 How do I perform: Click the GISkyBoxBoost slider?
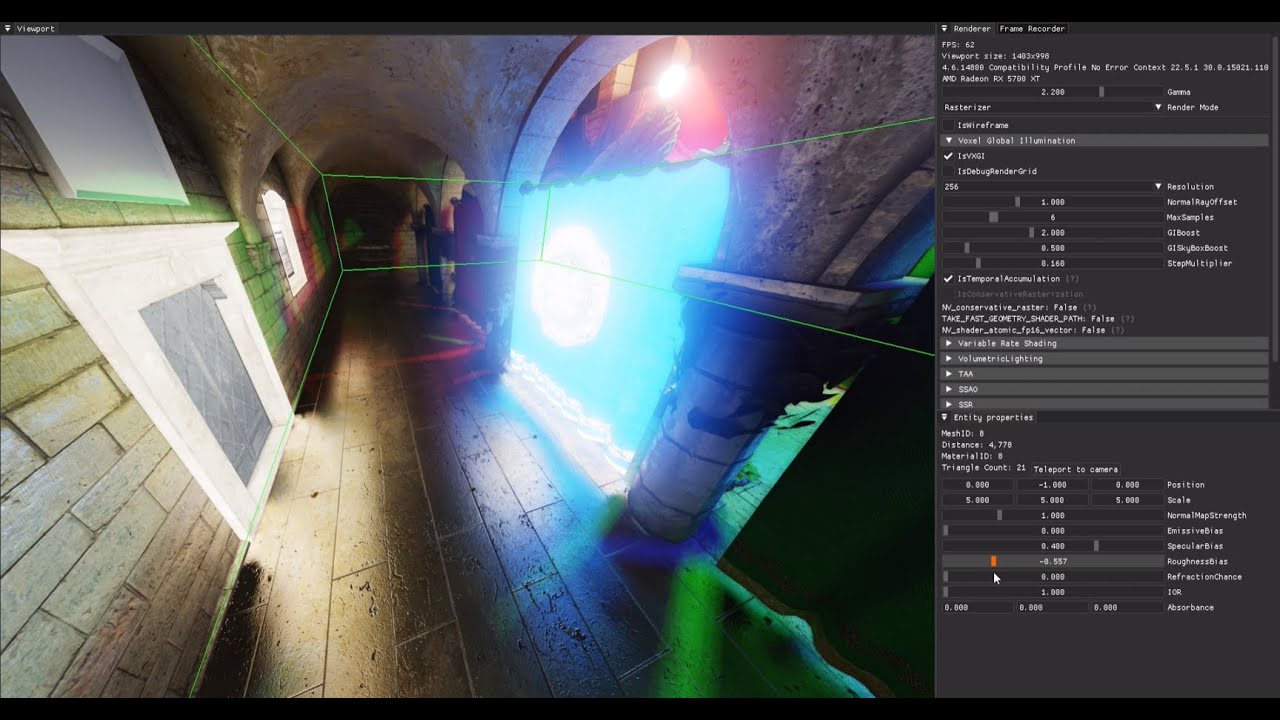pyautogui.click(x=1052, y=248)
